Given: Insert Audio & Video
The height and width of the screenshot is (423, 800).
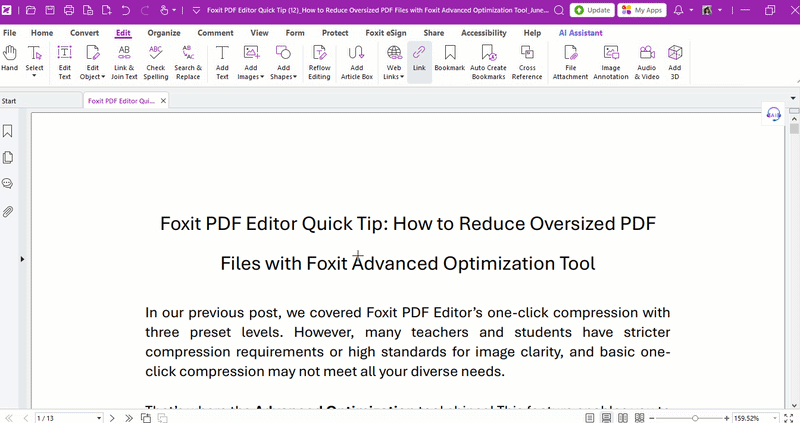Looking at the screenshot, I should (x=646, y=62).
